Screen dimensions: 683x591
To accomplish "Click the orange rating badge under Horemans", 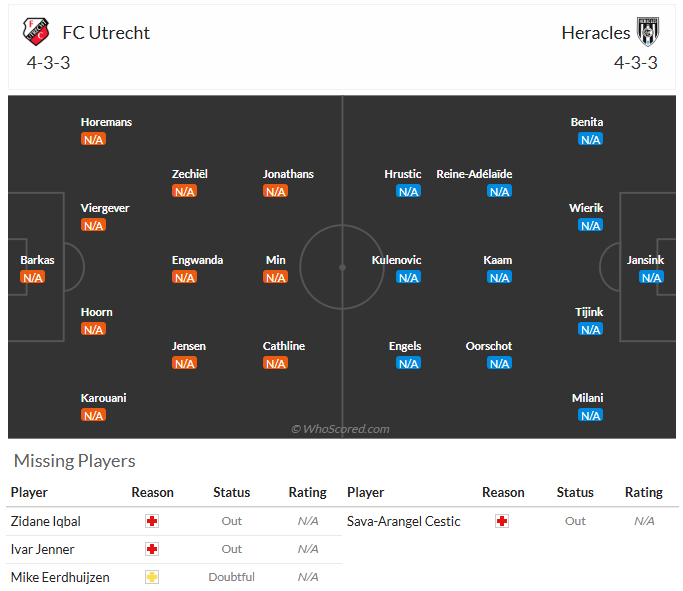I will (x=93, y=139).
